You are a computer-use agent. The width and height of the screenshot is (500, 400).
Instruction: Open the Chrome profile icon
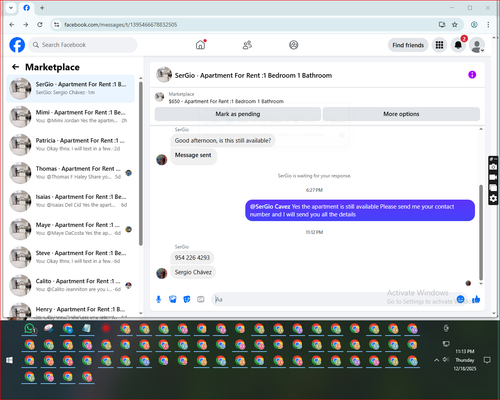[474, 25]
